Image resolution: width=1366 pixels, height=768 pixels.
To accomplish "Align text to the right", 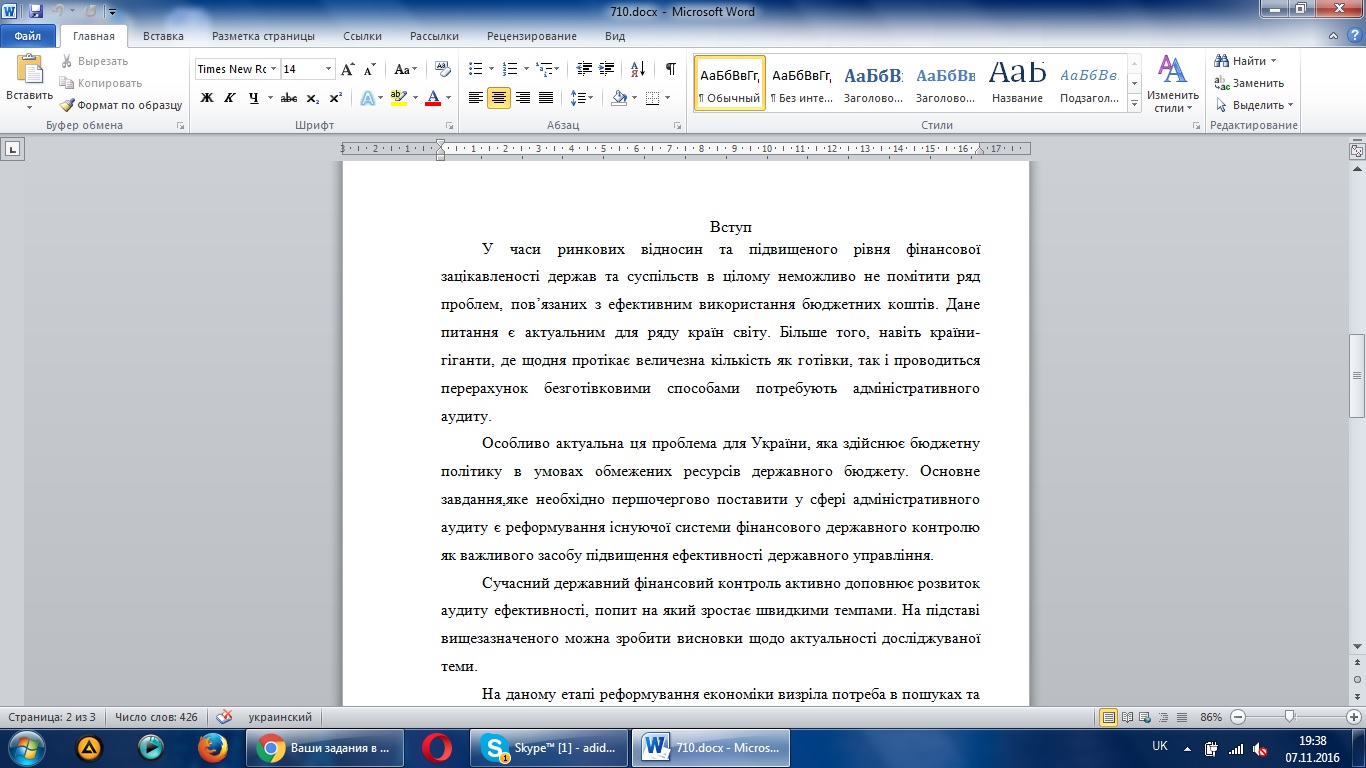I will (523, 98).
